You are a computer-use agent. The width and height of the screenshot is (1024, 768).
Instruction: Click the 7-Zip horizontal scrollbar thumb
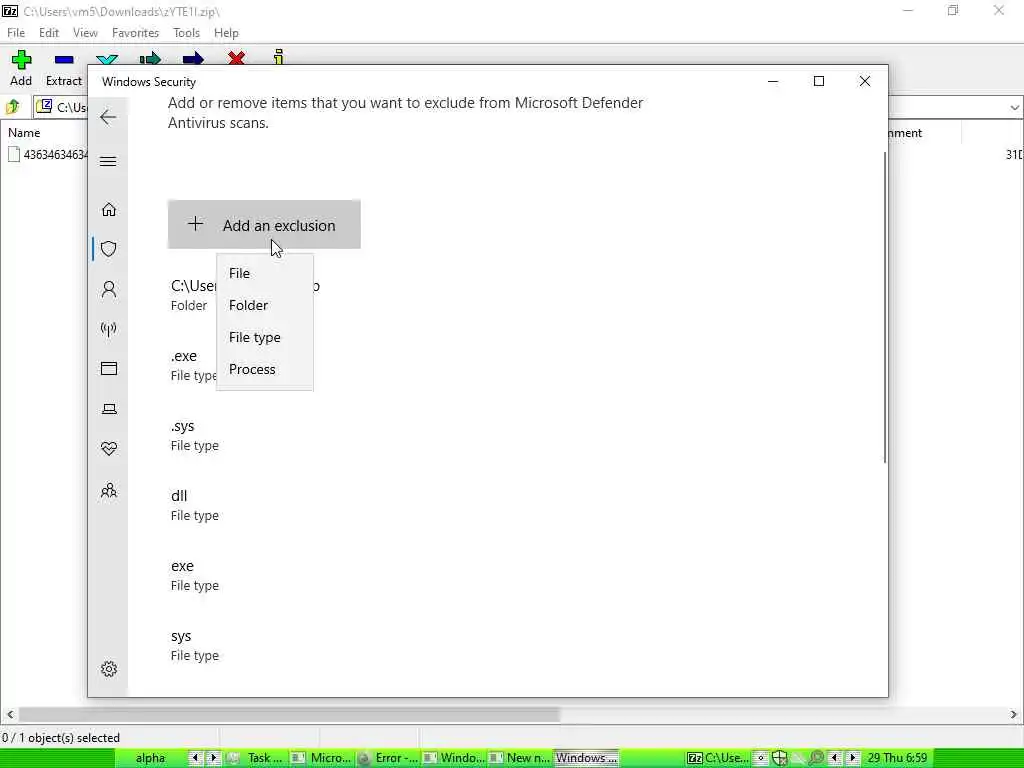pyautogui.click(x=289, y=714)
